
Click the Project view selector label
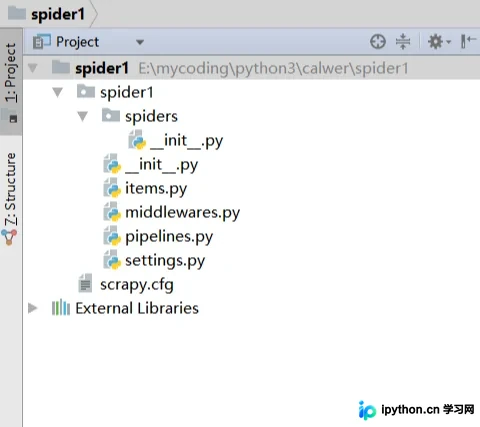[77, 42]
